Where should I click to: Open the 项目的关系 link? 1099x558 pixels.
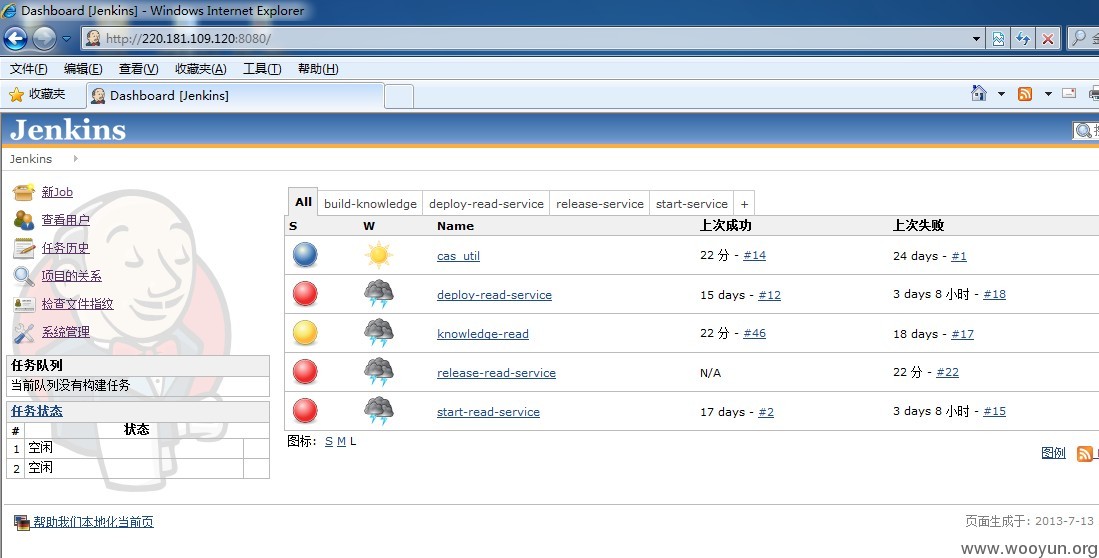point(71,276)
